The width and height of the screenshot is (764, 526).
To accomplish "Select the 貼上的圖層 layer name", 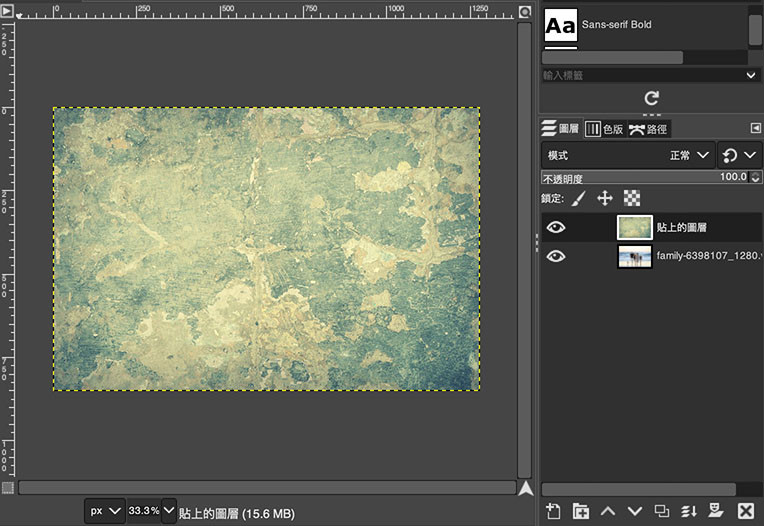I will pos(682,227).
